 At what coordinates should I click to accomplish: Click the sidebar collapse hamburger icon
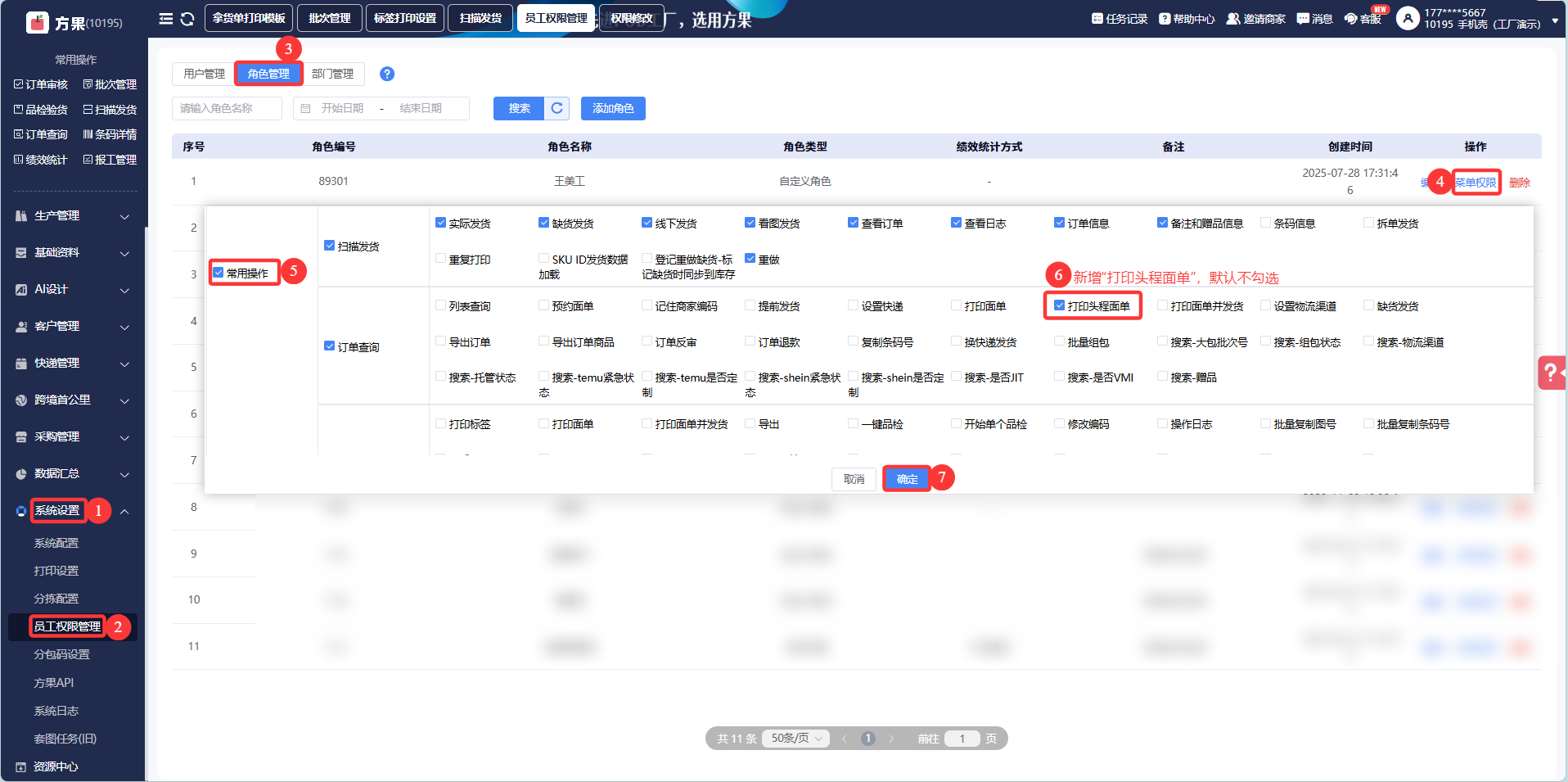pos(165,18)
